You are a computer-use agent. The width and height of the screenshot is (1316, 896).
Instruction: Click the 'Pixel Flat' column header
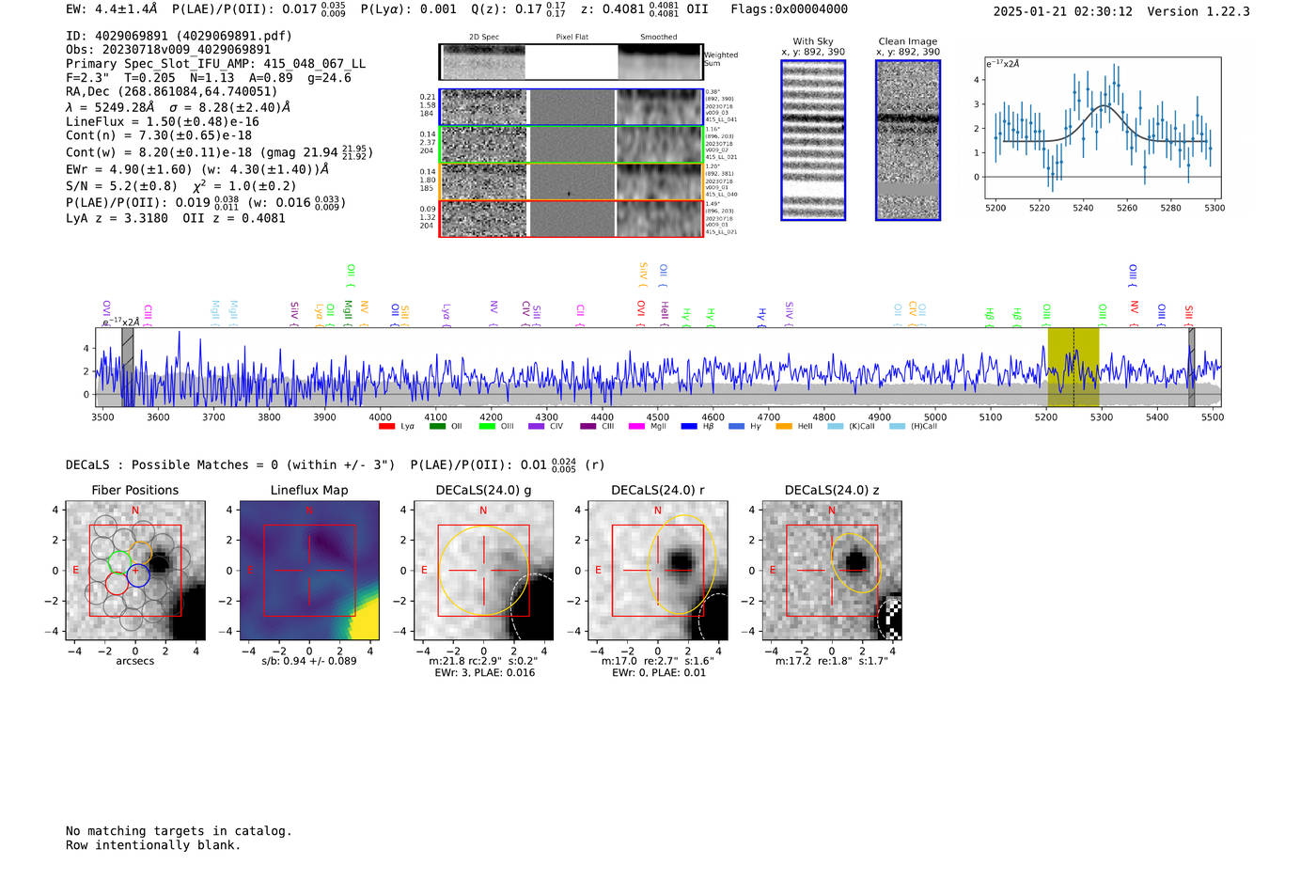point(572,38)
